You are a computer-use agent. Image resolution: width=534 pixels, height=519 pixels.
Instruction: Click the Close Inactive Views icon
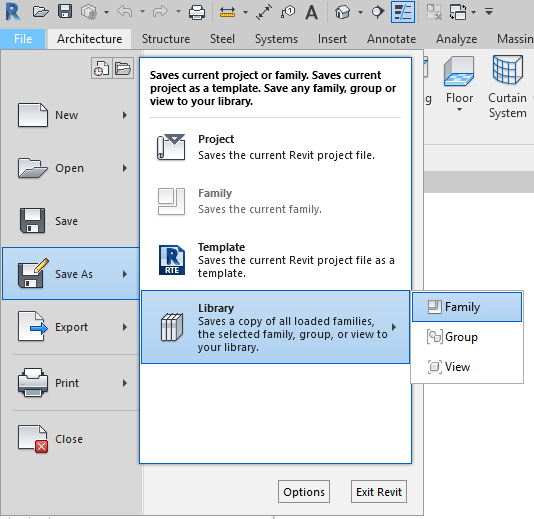[434, 12]
